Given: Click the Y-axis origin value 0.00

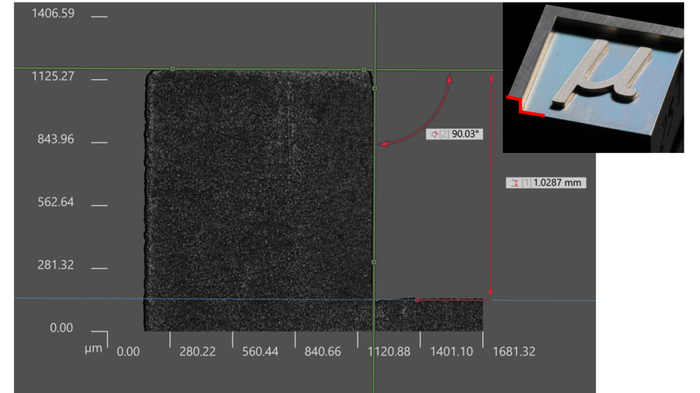Looking at the screenshot, I should point(62,328).
